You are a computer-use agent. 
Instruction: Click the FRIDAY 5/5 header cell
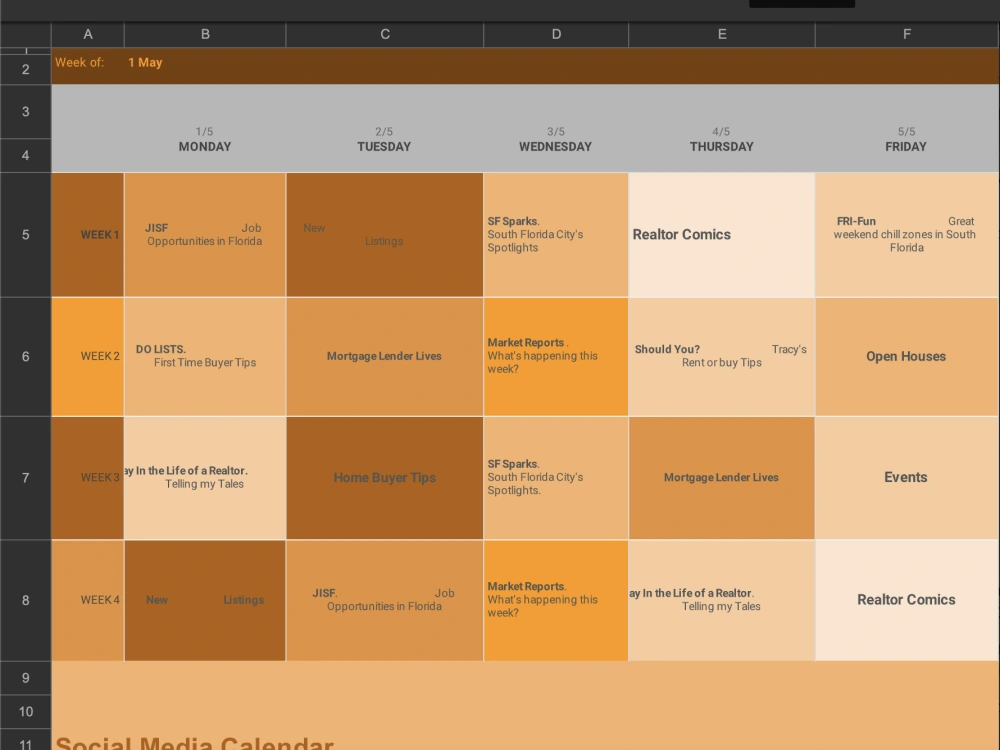click(x=906, y=140)
